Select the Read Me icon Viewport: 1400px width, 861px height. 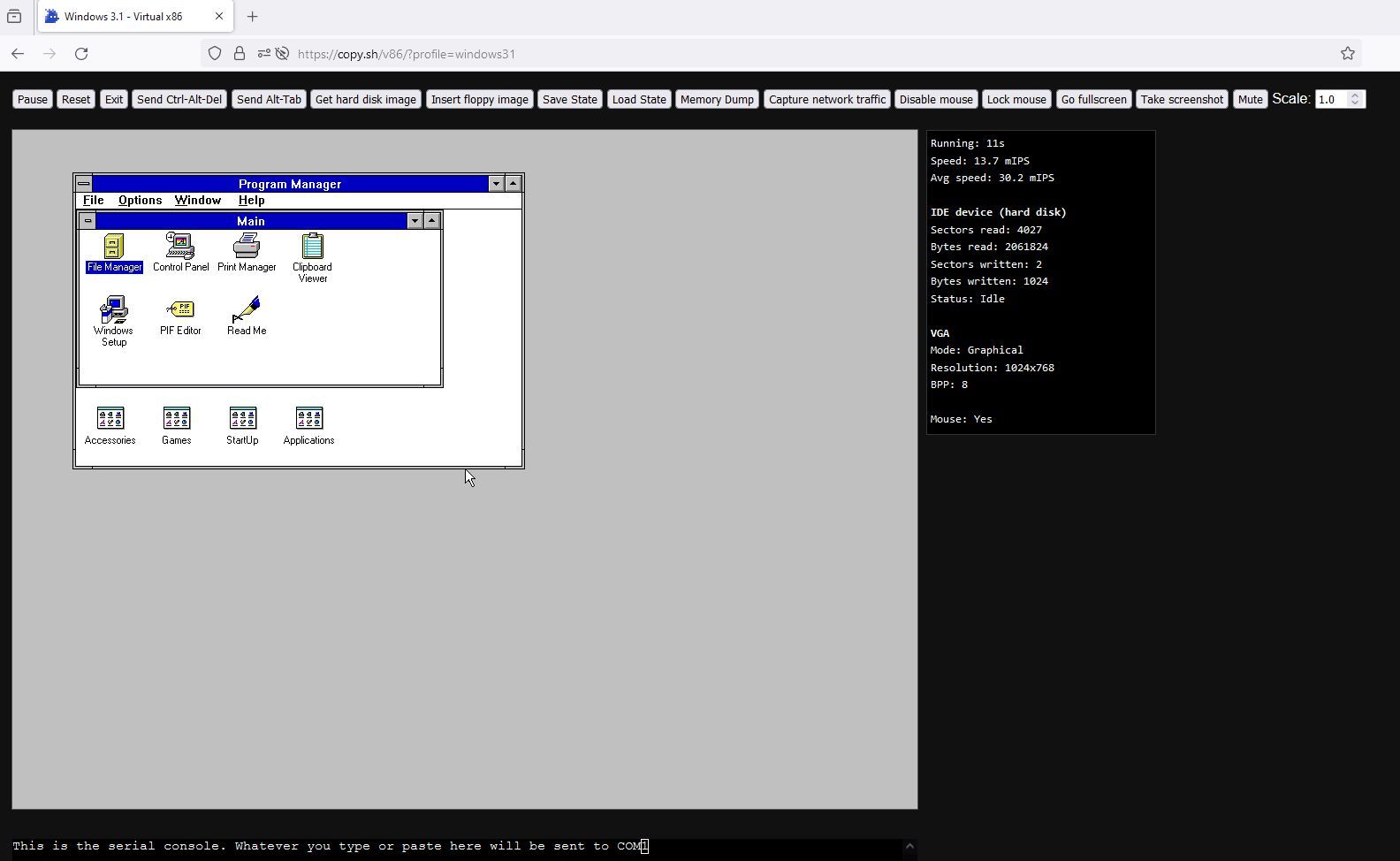tap(247, 316)
